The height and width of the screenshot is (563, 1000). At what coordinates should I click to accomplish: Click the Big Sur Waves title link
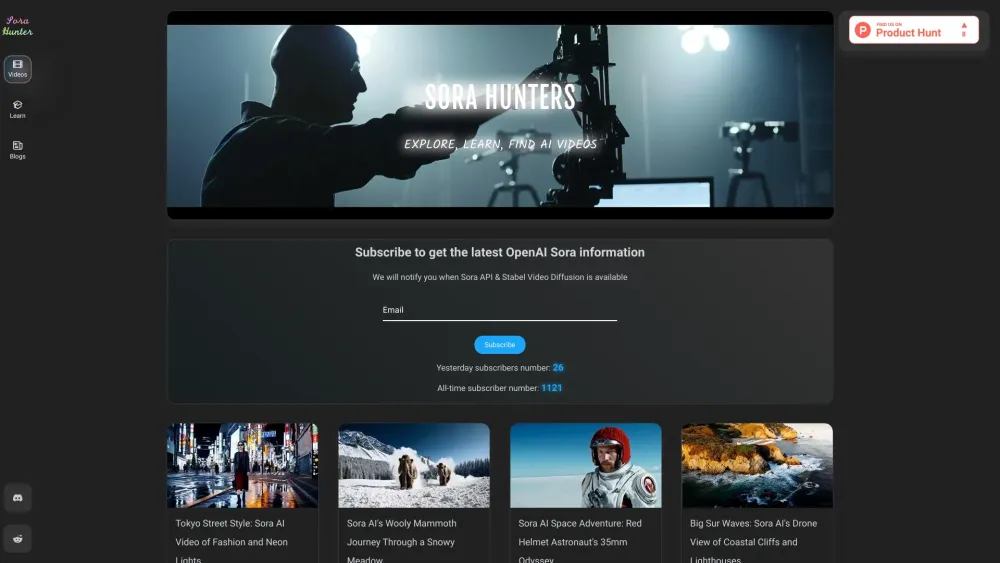(x=753, y=532)
